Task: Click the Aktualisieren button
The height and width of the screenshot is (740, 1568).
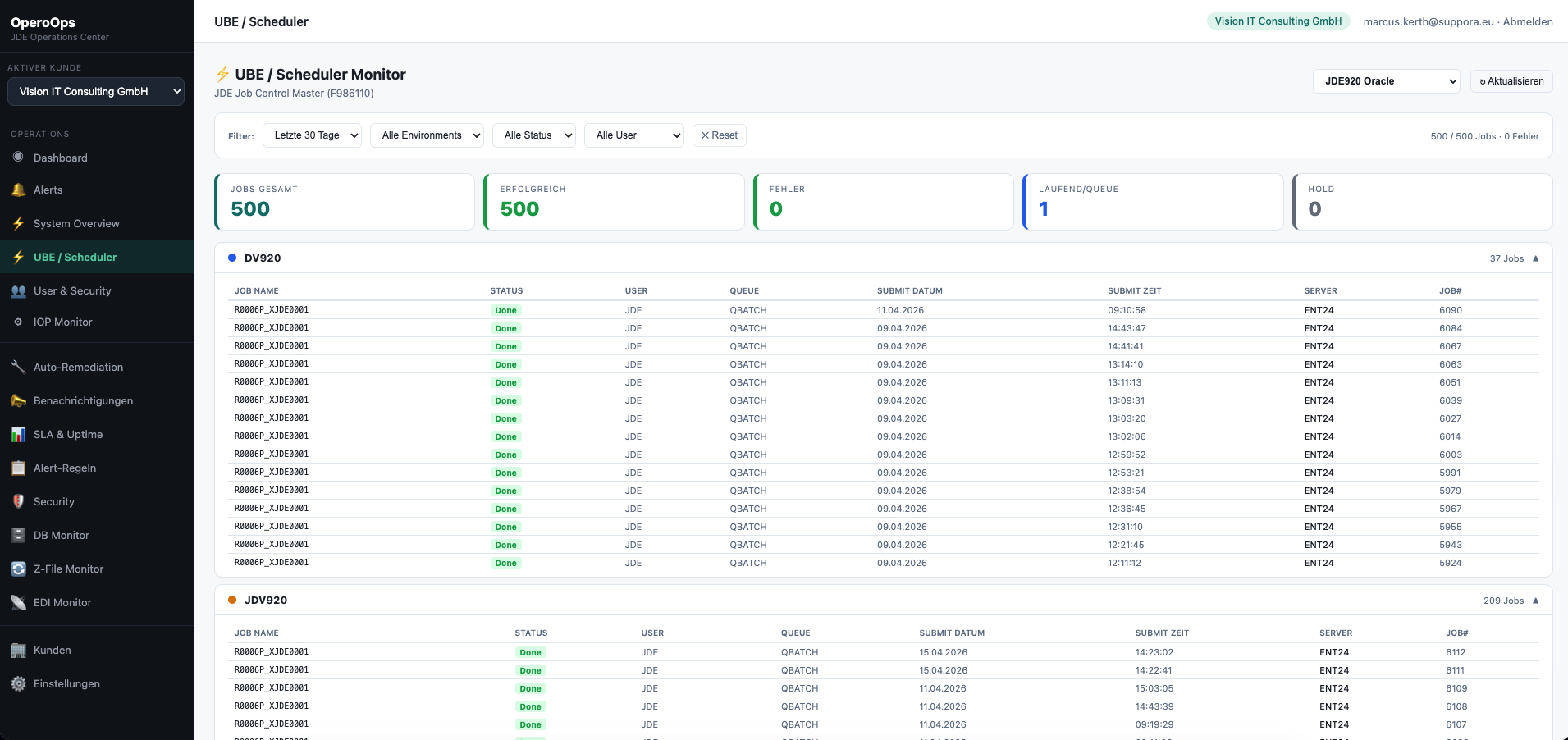Action: click(1511, 81)
